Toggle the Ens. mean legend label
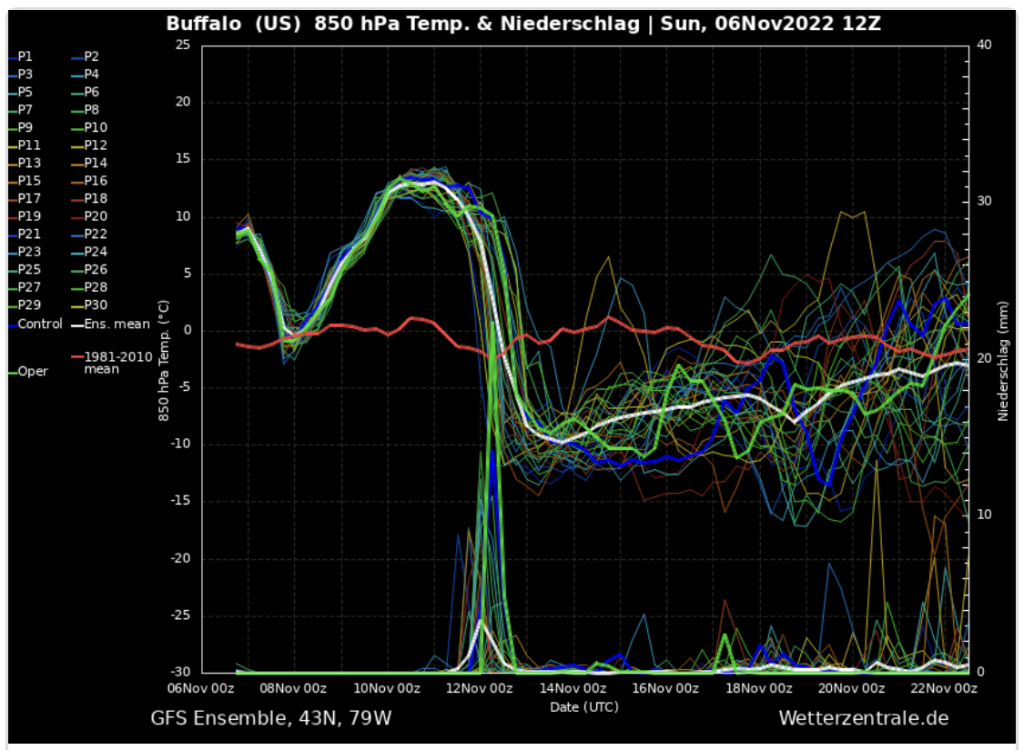The image size is (1024, 750). pyautogui.click(x=116, y=324)
